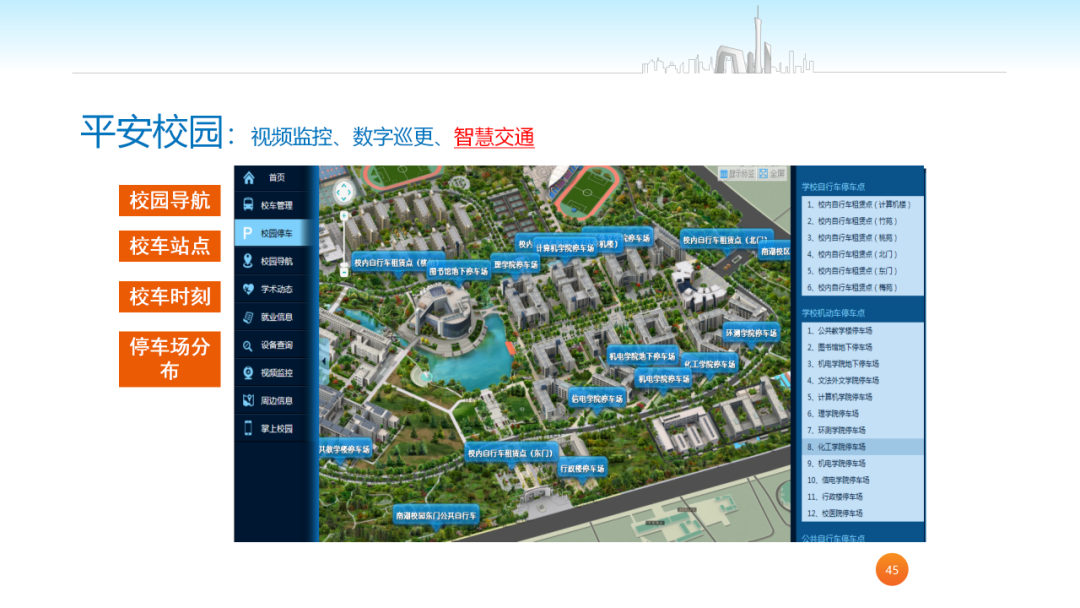Open the 就业信息 menu label
1080x608 pixels.
click(x=277, y=317)
